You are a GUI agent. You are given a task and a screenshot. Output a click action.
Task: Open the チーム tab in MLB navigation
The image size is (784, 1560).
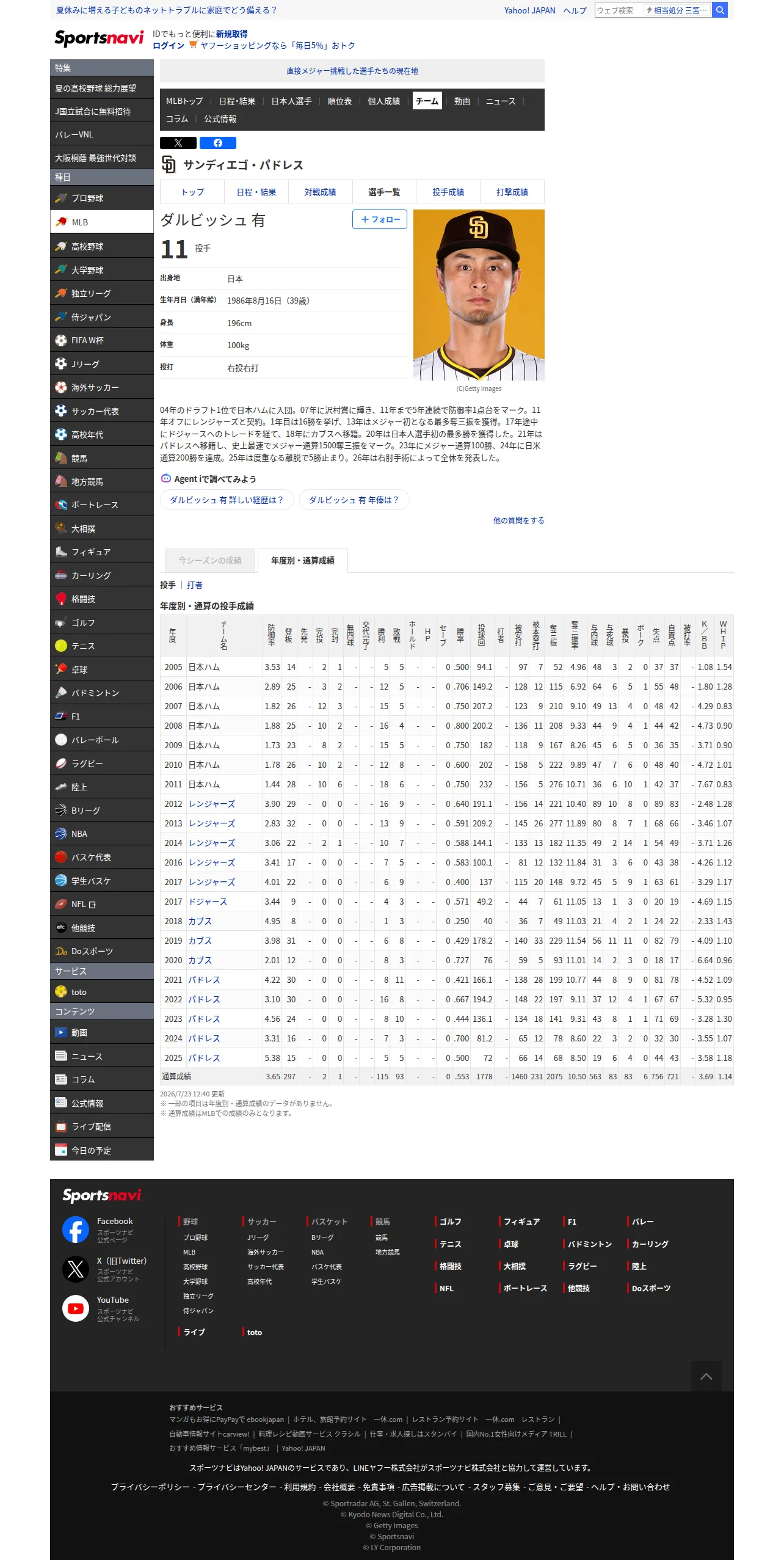click(x=427, y=101)
